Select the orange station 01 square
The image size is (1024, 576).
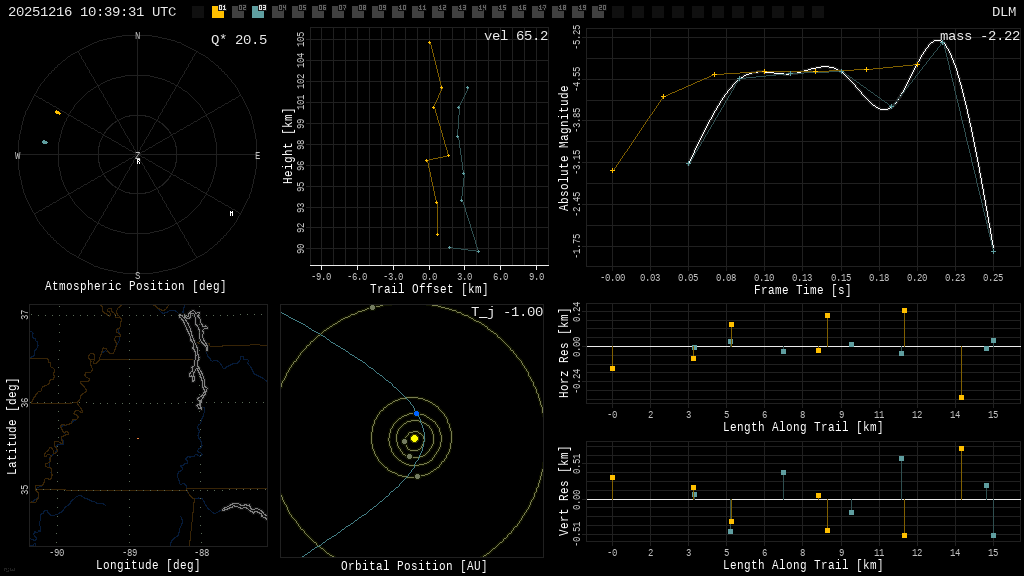point(218,12)
